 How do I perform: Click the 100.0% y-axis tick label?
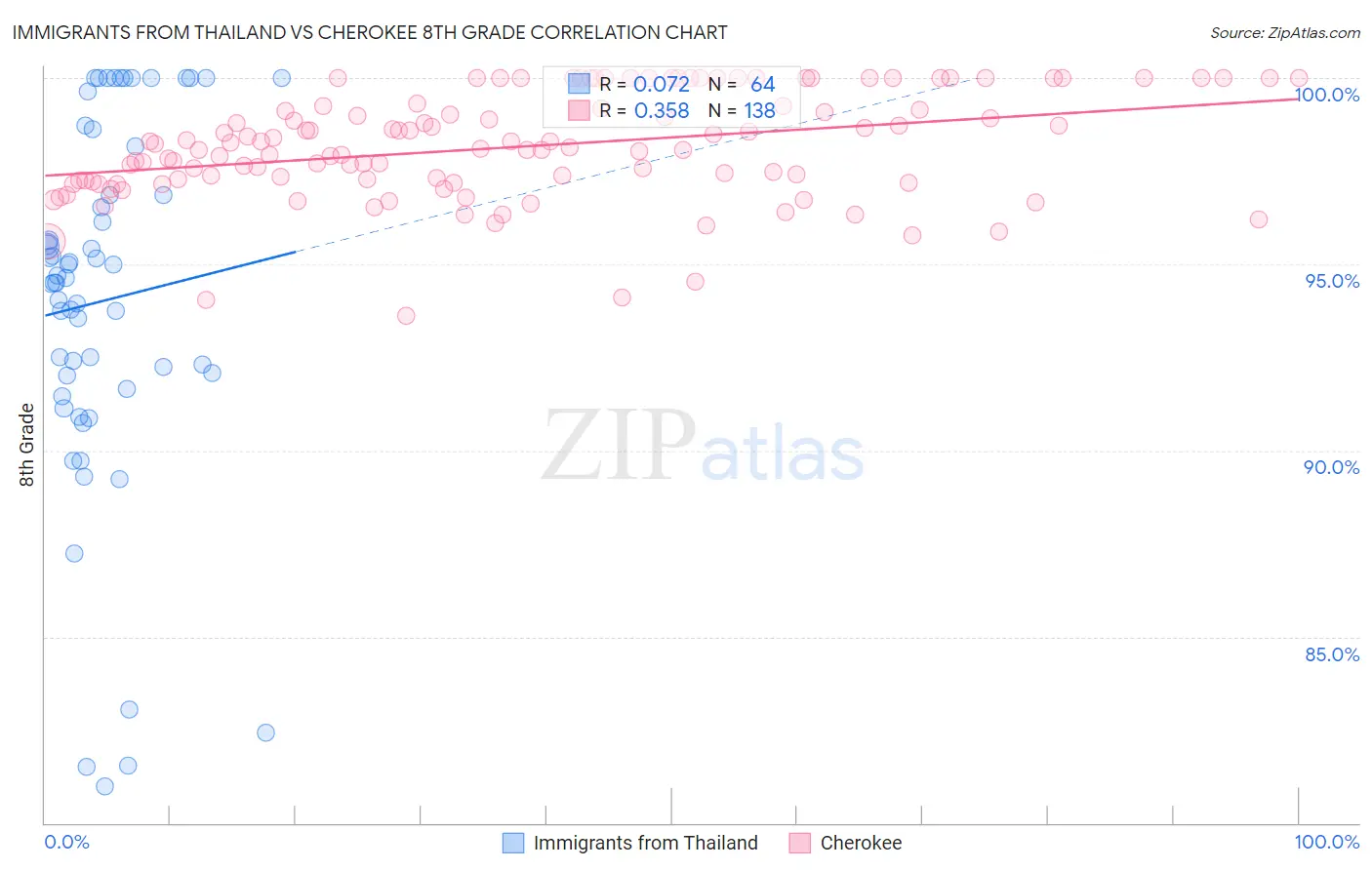1327,95
